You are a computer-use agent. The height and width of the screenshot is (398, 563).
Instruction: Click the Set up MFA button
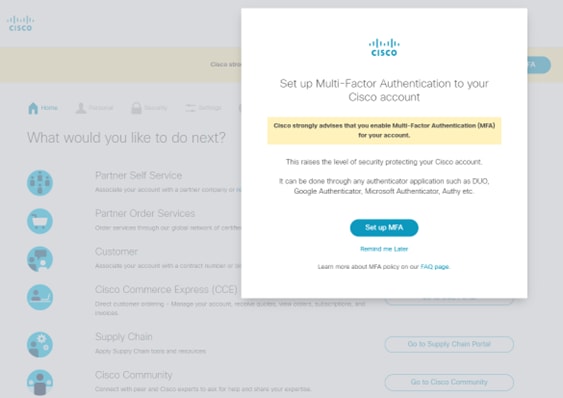(384, 228)
